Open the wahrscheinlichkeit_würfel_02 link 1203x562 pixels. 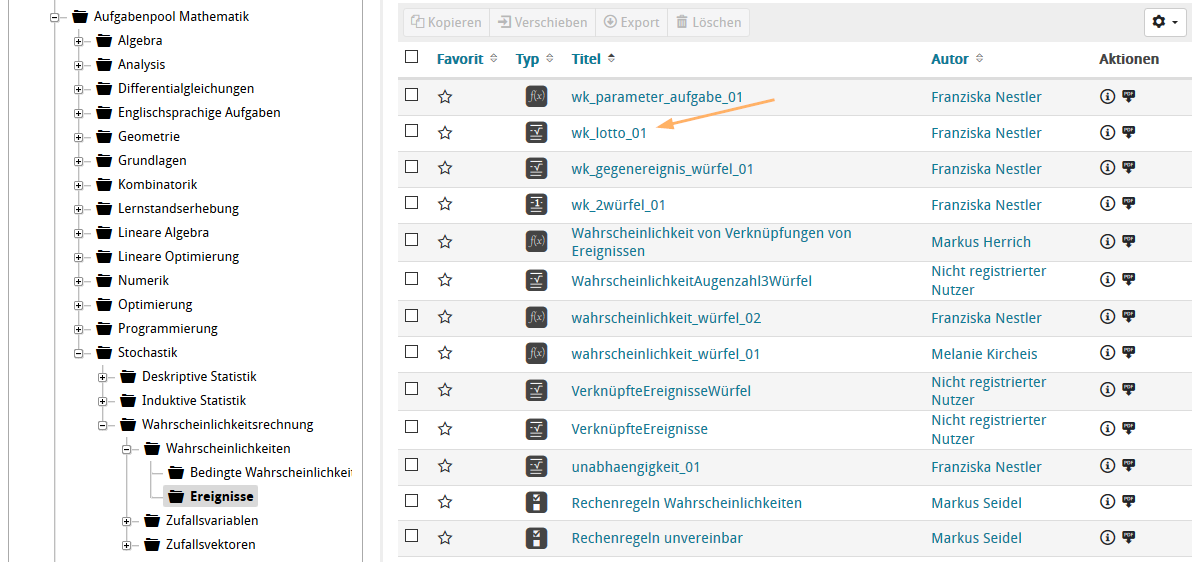pyautogui.click(x=666, y=318)
